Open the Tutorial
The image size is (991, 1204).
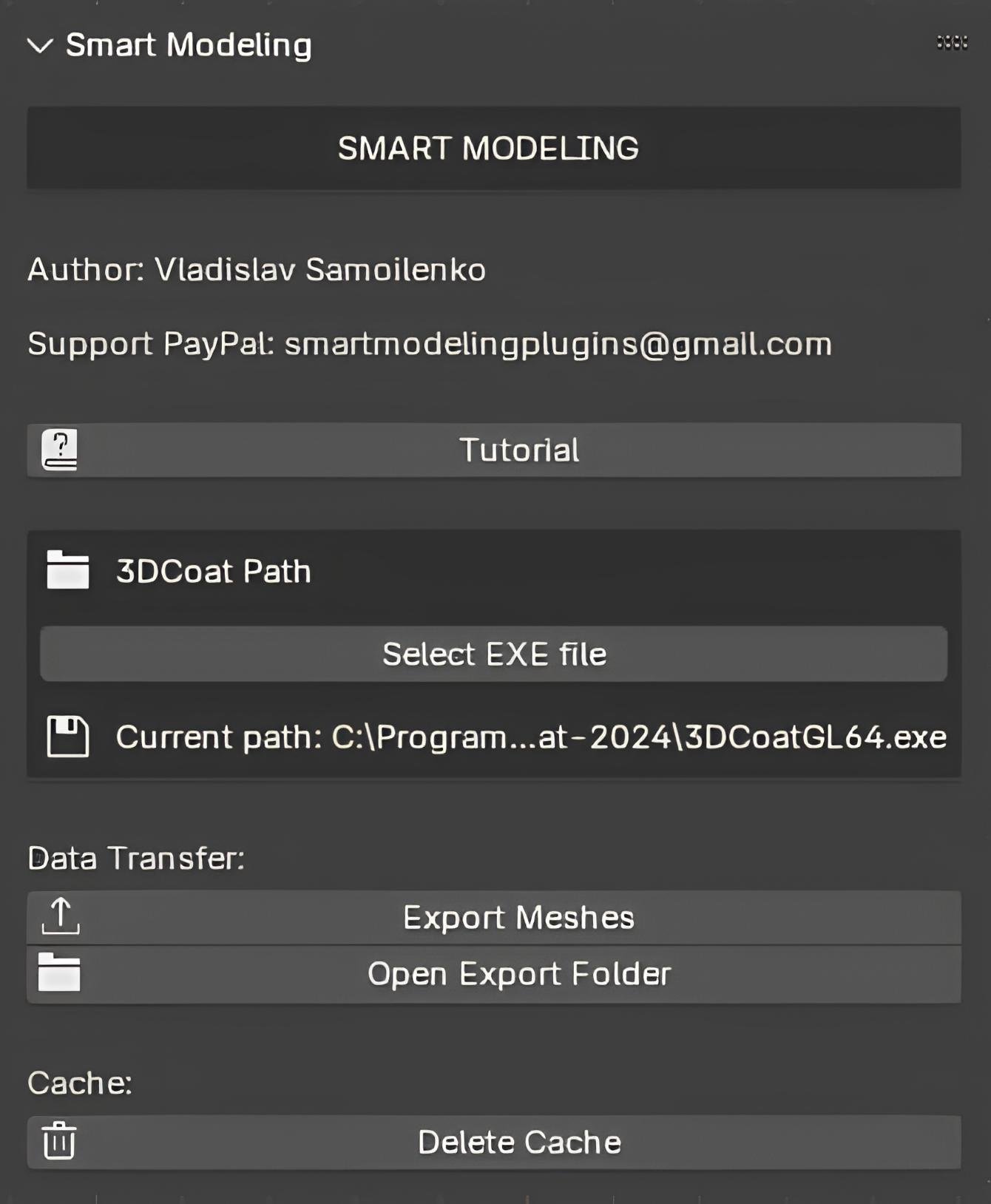point(518,449)
